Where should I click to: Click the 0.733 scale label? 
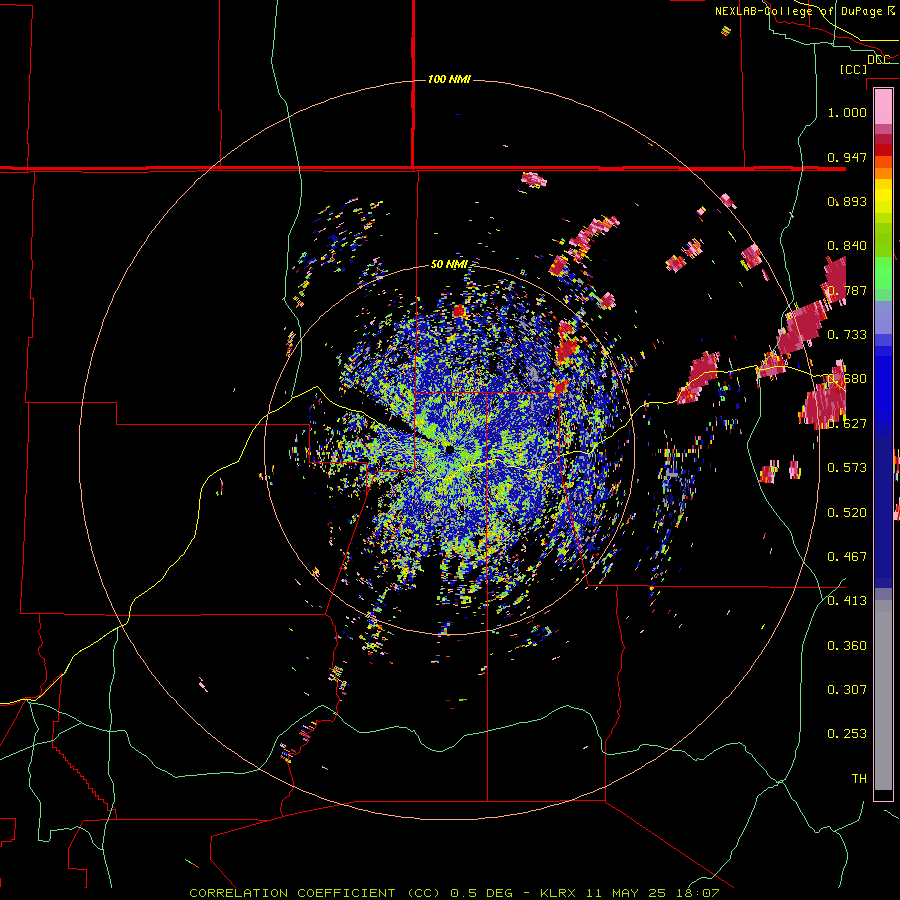coord(847,335)
